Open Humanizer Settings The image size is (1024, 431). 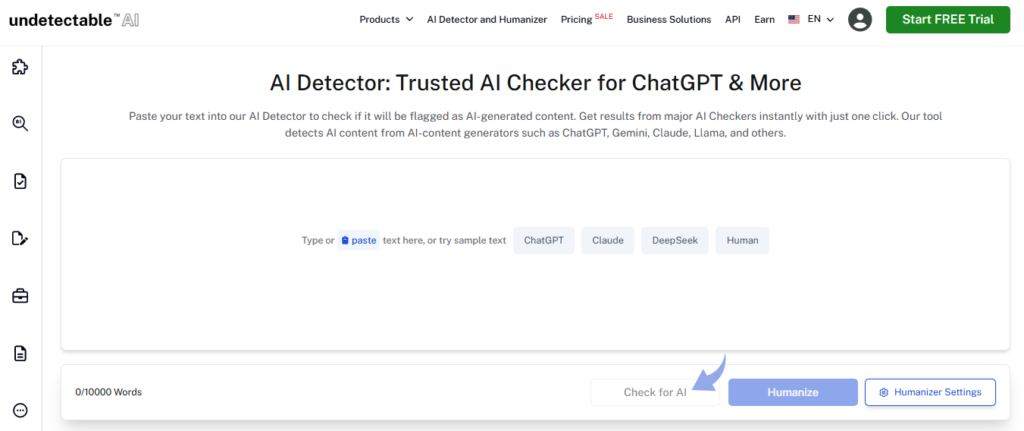click(x=930, y=392)
